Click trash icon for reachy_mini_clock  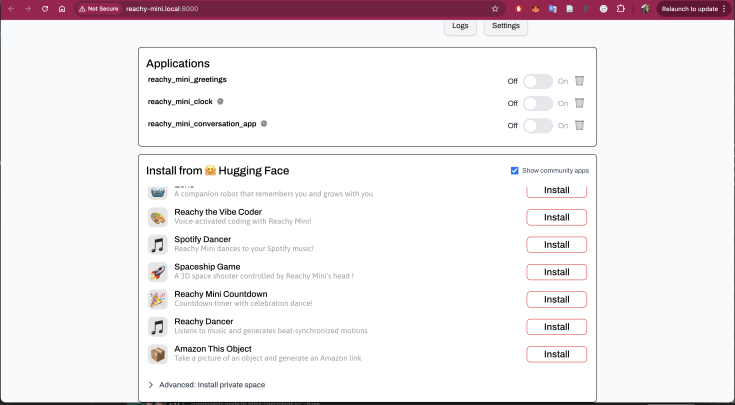pyautogui.click(x=579, y=103)
